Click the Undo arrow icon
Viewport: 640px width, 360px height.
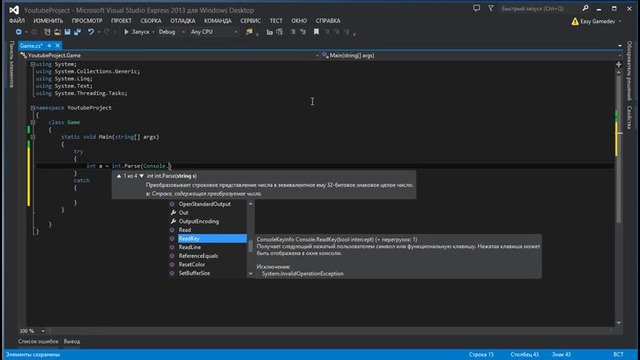click(91, 32)
